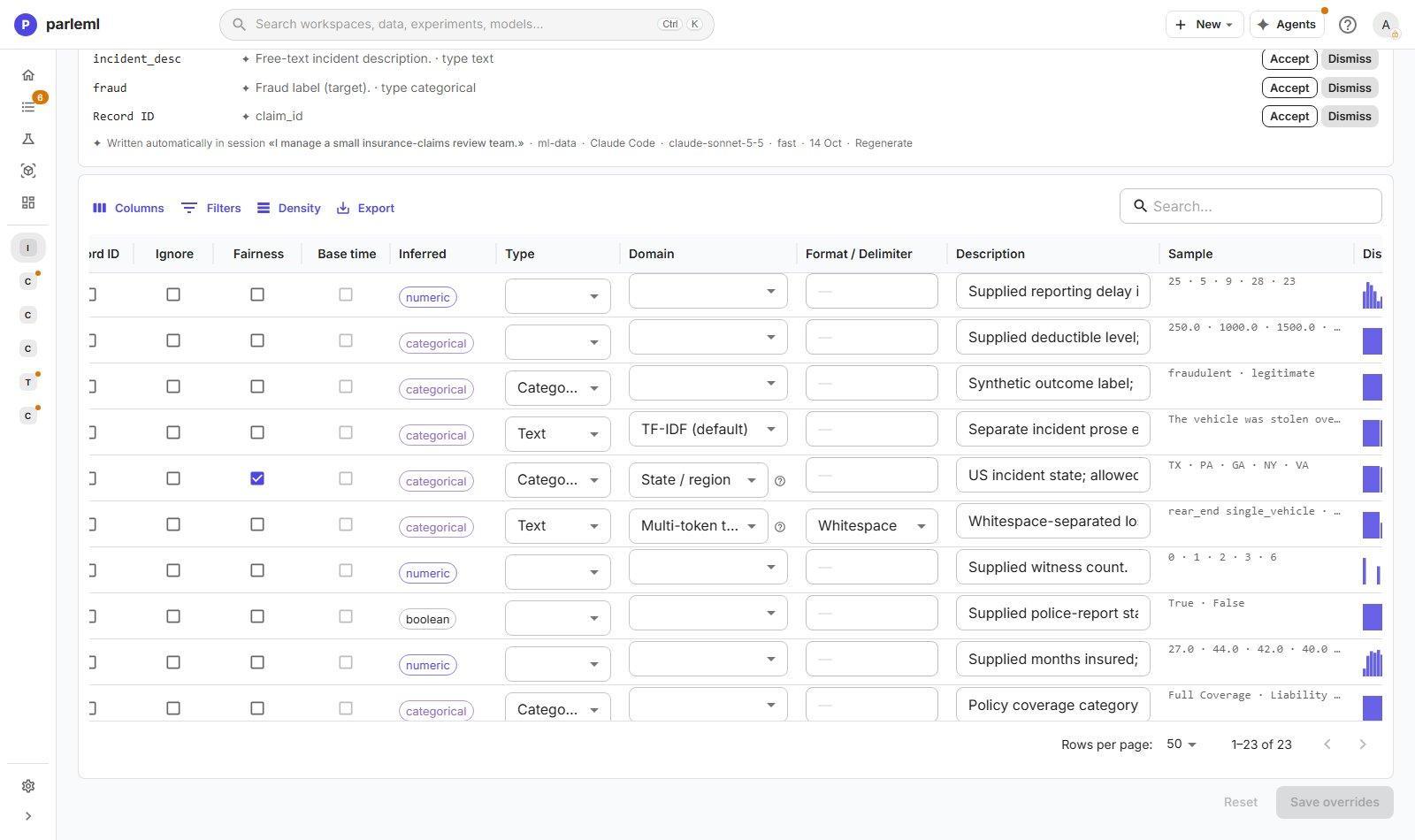1415x840 pixels.
Task: Open the user avatar A menu
Action: pyautogui.click(x=1386, y=25)
